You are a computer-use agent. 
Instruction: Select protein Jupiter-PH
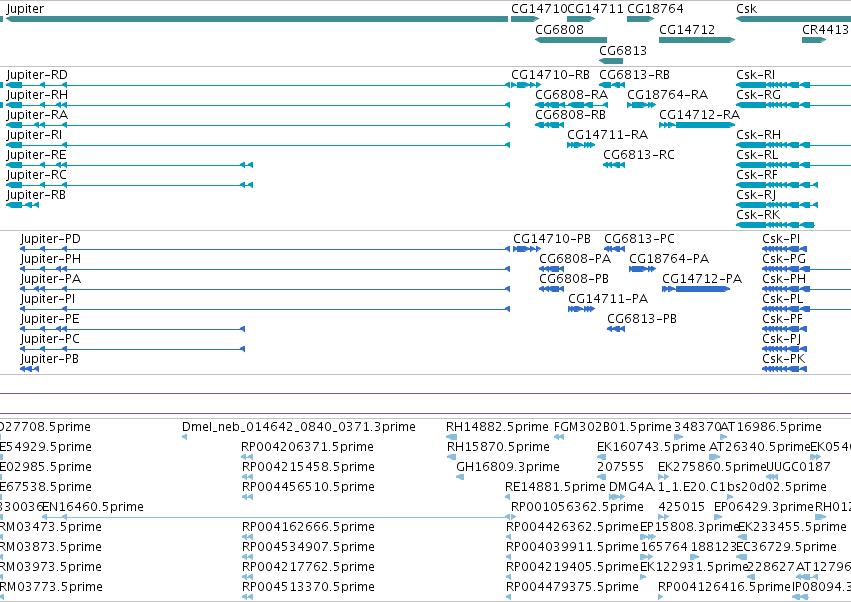[50, 259]
